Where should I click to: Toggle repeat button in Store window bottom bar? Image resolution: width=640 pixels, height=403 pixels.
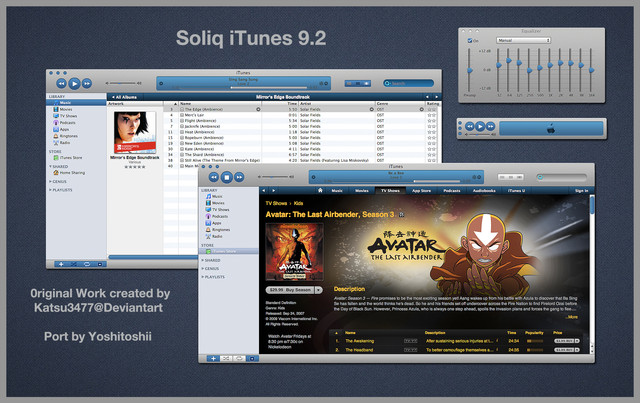[239, 358]
